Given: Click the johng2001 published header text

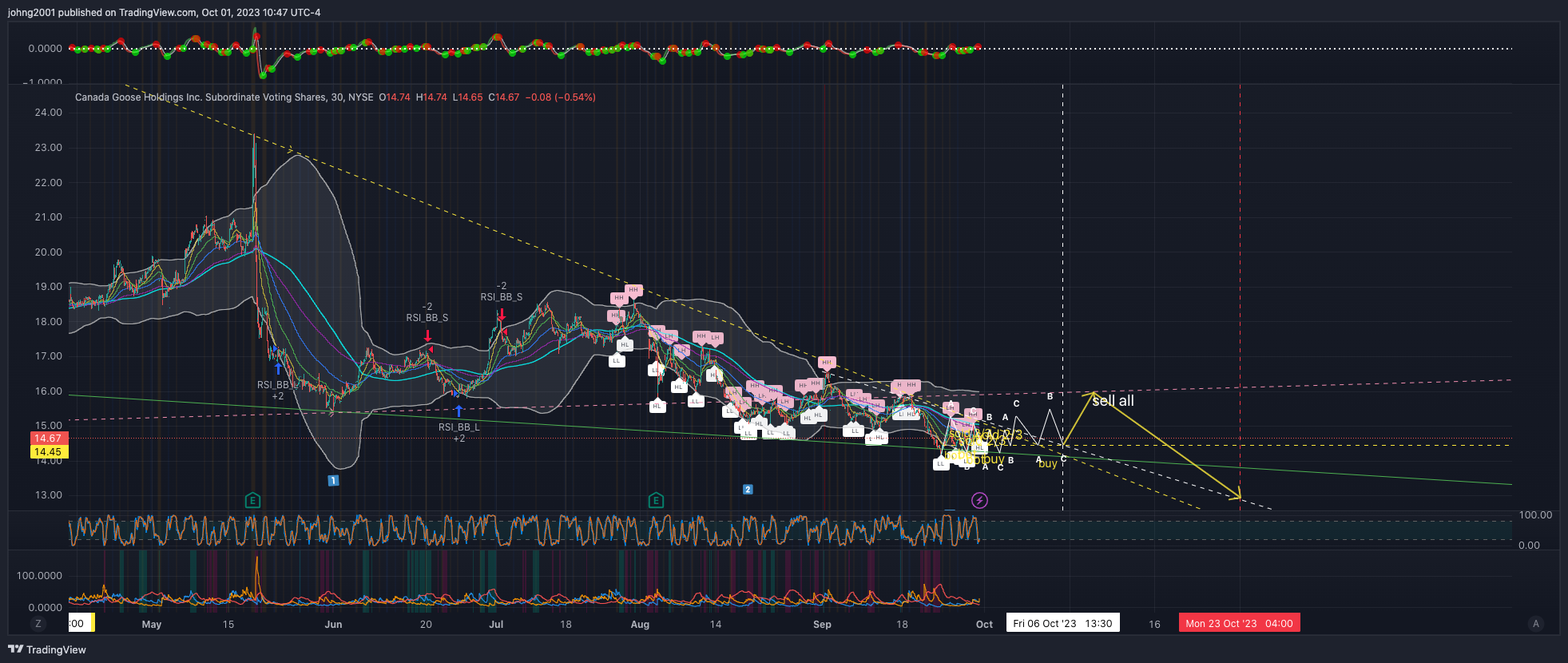Looking at the screenshot, I should (x=165, y=13).
